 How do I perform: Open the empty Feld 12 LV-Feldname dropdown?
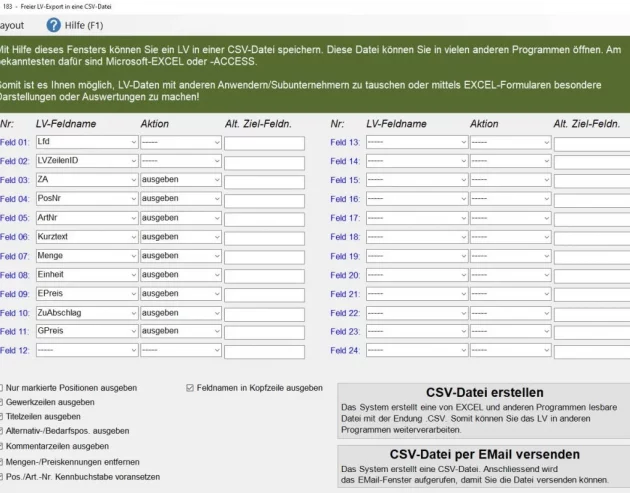133,350
